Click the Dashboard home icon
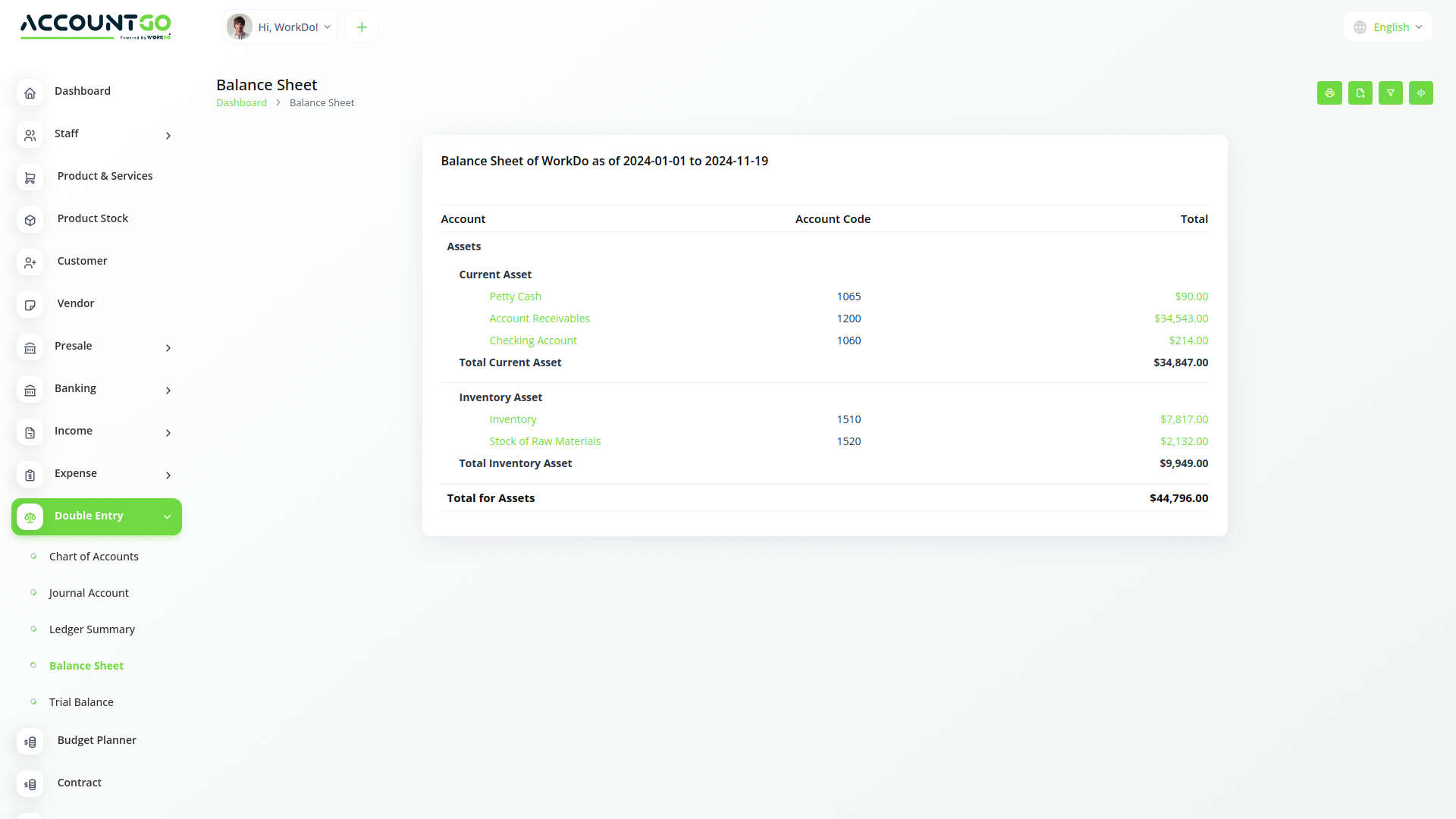Screen dimensions: 1456x819 30,93
